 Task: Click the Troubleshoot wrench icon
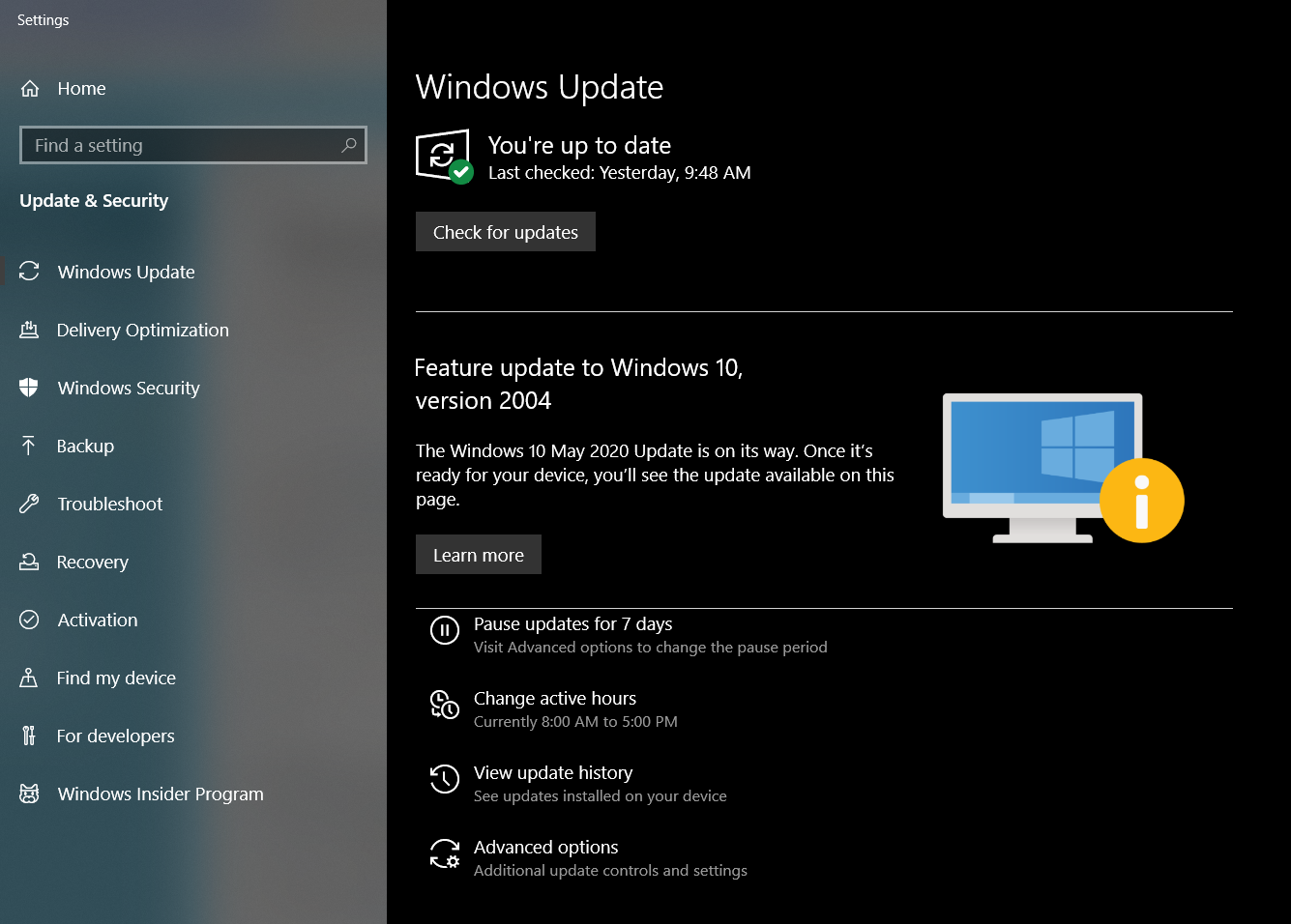[x=29, y=504]
